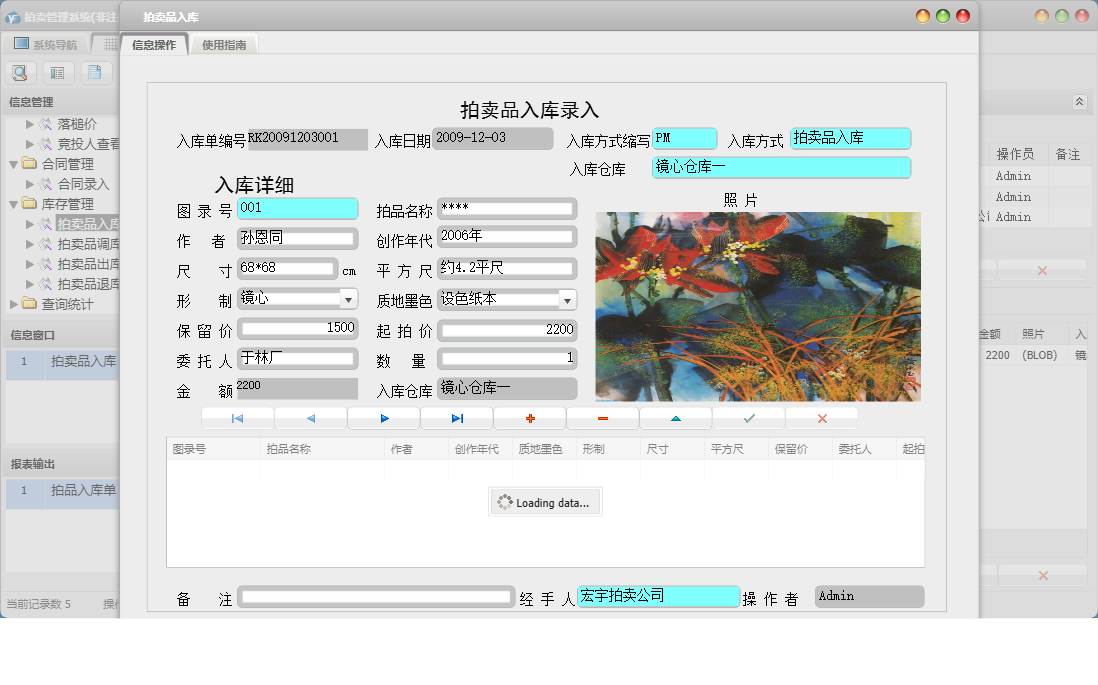Screen dimensions: 1098x685
Task: Collapse 合同管理 tree folder
Action: 13,164
